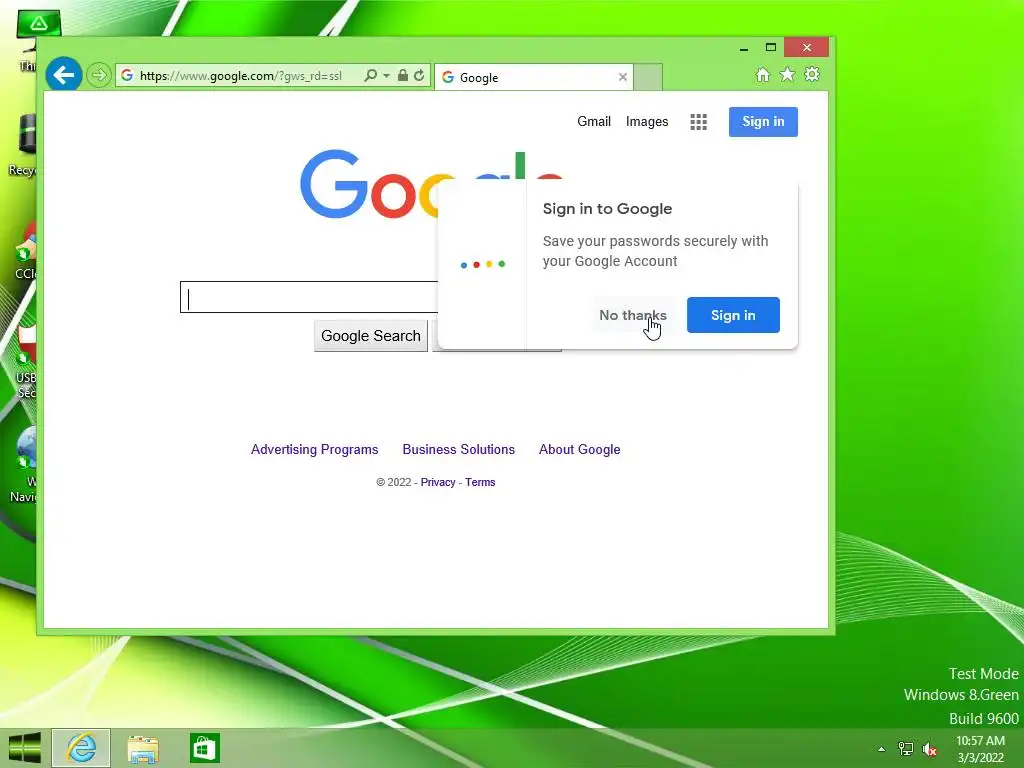
Task: Open About Google link
Action: (x=579, y=449)
